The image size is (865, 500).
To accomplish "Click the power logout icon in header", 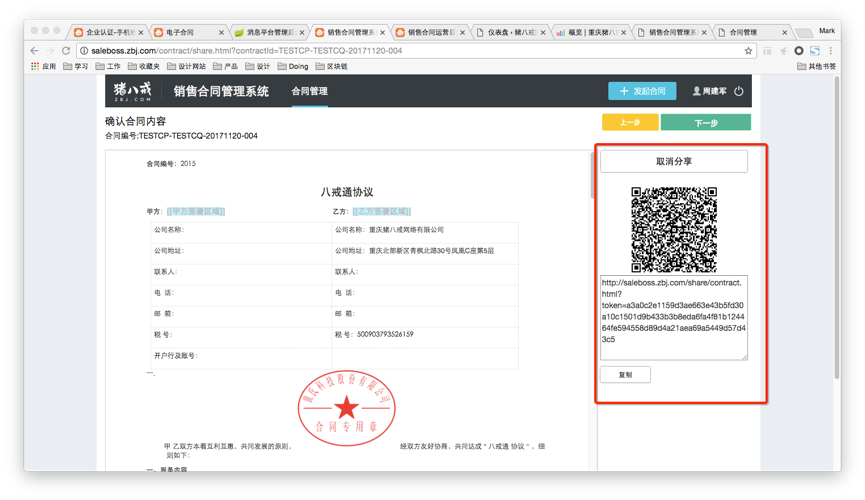I will pyautogui.click(x=739, y=91).
